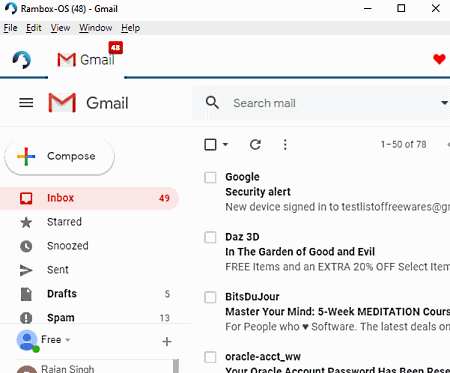Start a new chat with plus icon
450x373 pixels.
coord(167,341)
